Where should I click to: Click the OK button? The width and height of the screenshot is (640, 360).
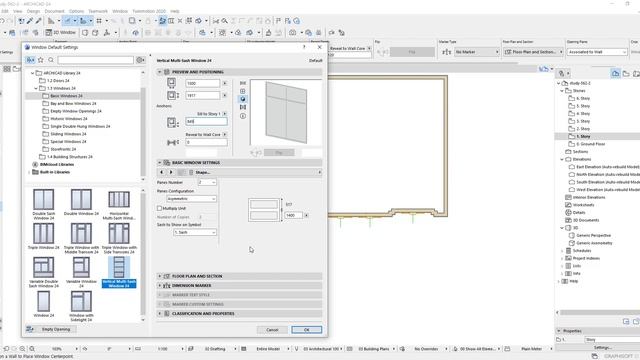point(307,330)
